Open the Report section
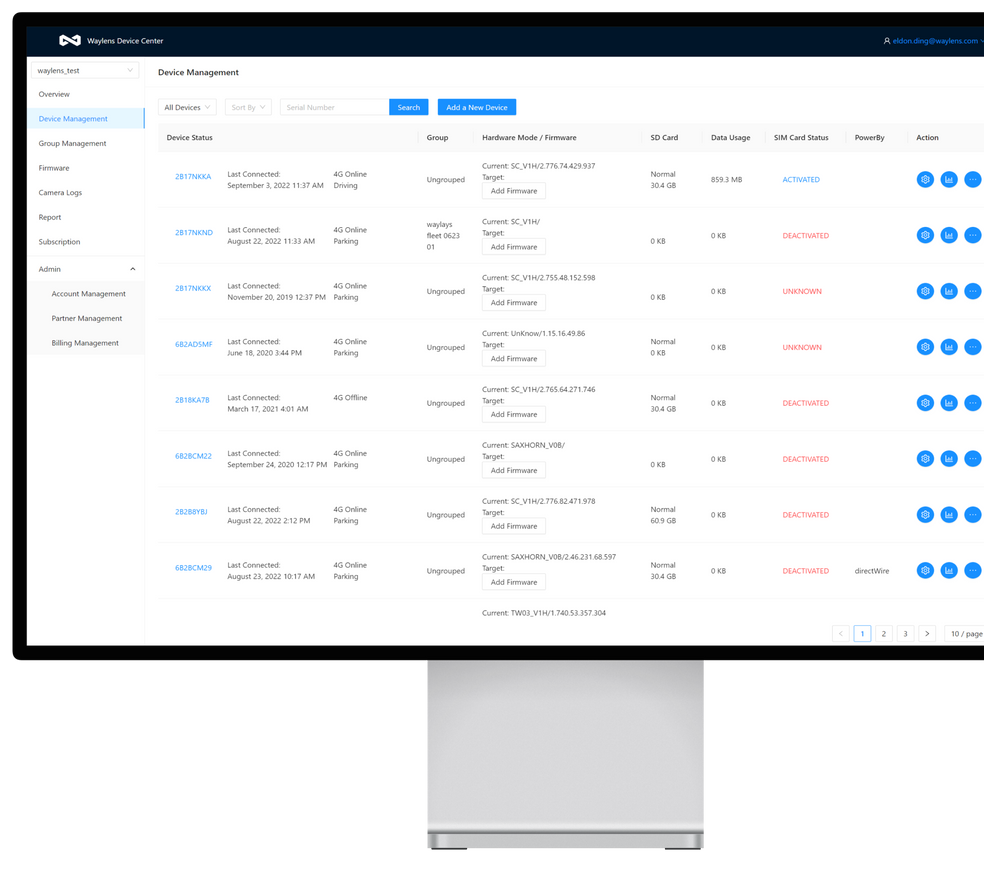This screenshot has height=870, width=984. point(86,217)
